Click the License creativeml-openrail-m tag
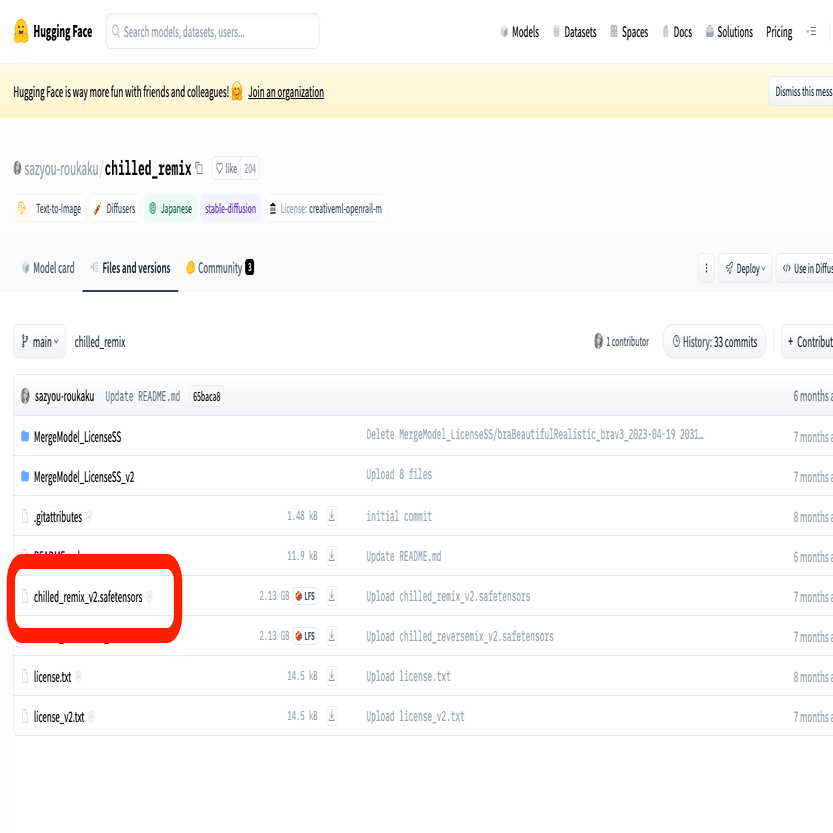The width and height of the screenshot is (833, 833). (325, 208)
